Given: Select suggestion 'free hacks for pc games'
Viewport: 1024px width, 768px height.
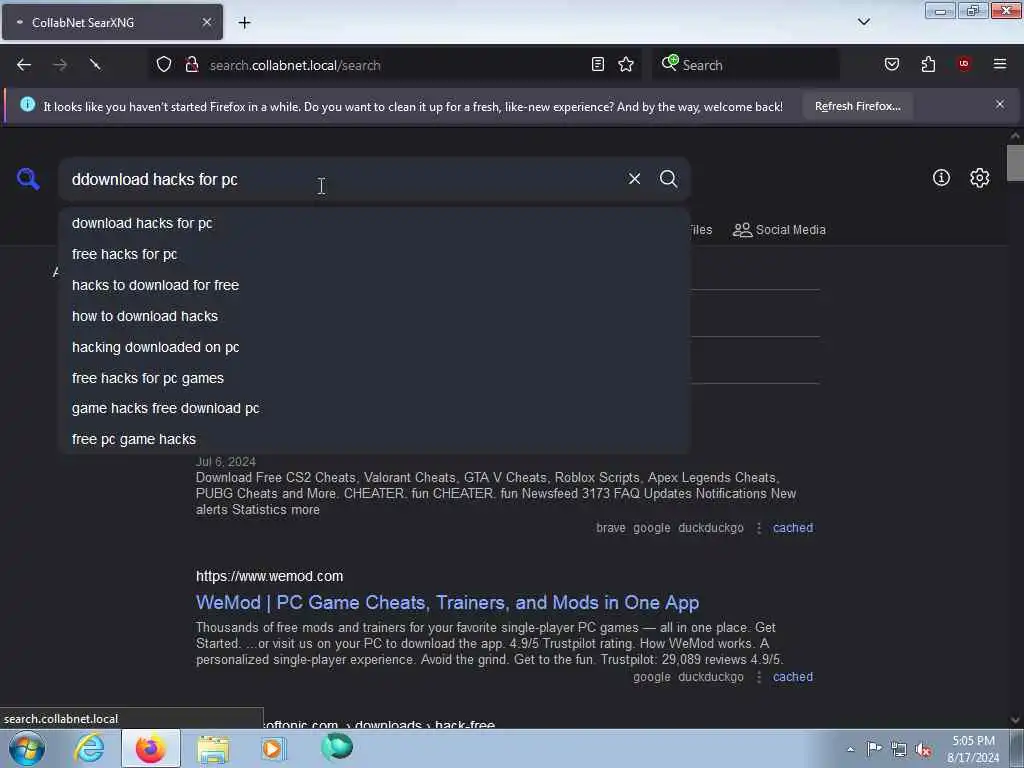Looking at the screenshot, I should pos(374,378).
